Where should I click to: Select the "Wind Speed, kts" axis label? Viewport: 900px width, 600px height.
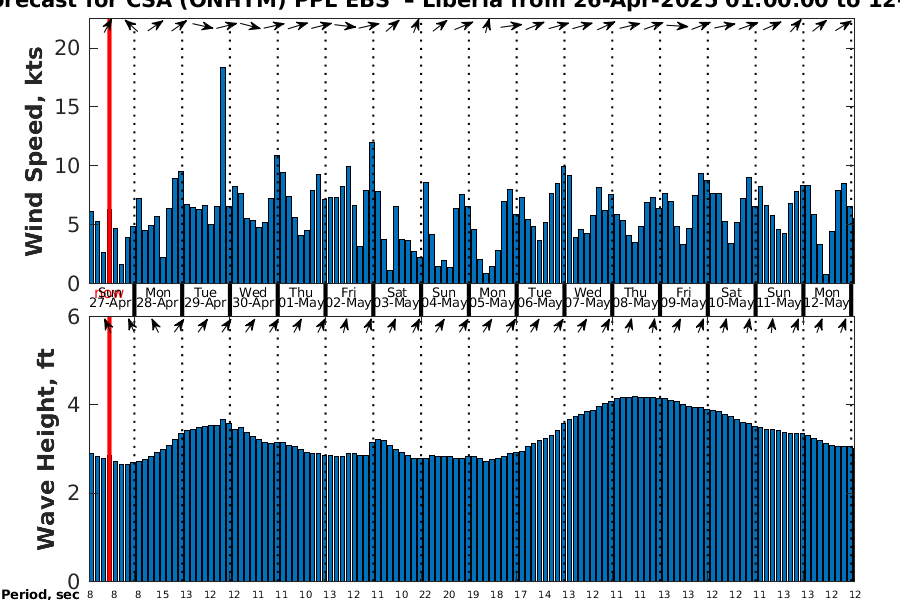[x=34, y=152]
